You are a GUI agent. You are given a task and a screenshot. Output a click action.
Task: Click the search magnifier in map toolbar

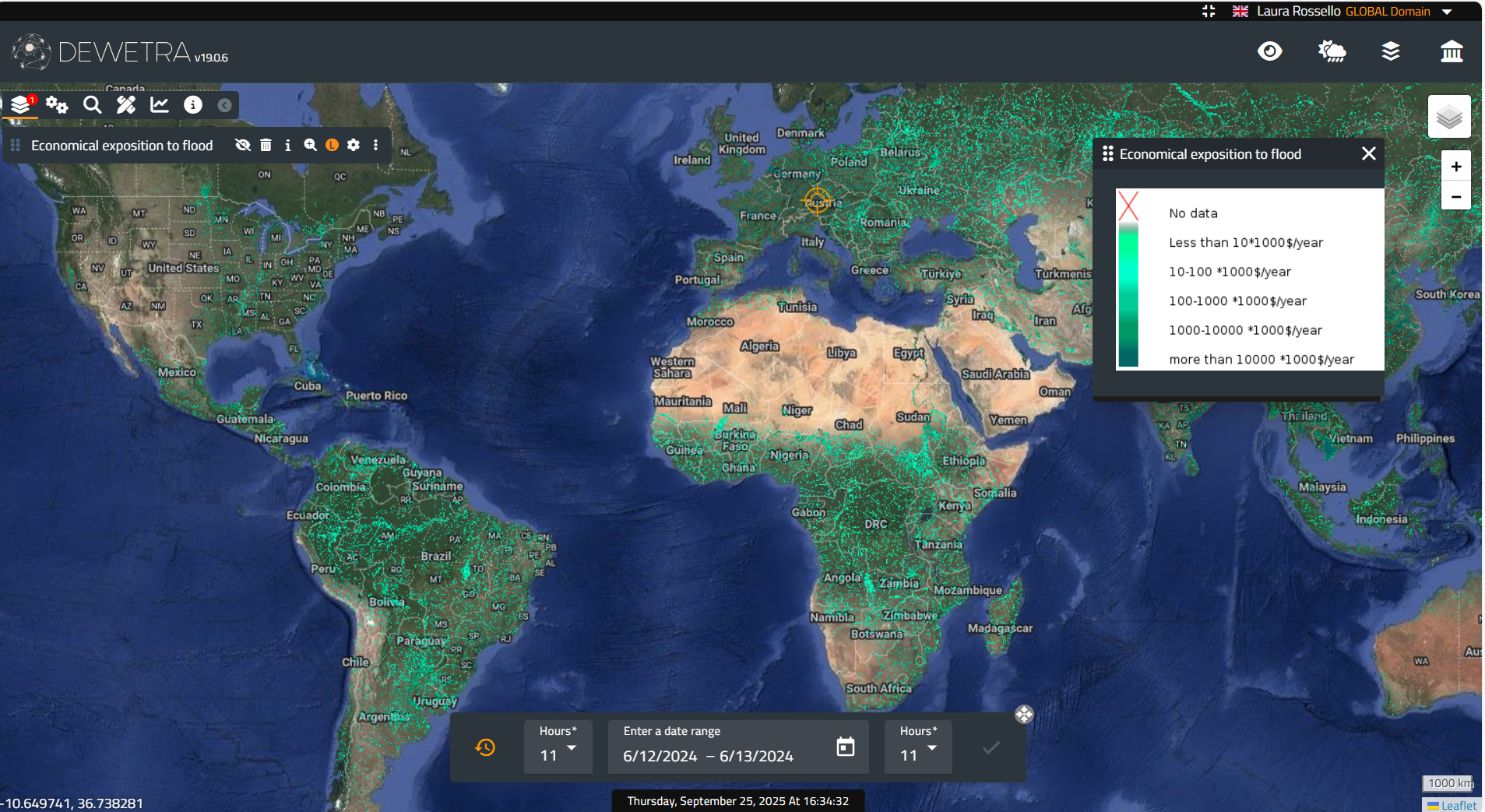[x=93, y=105]
